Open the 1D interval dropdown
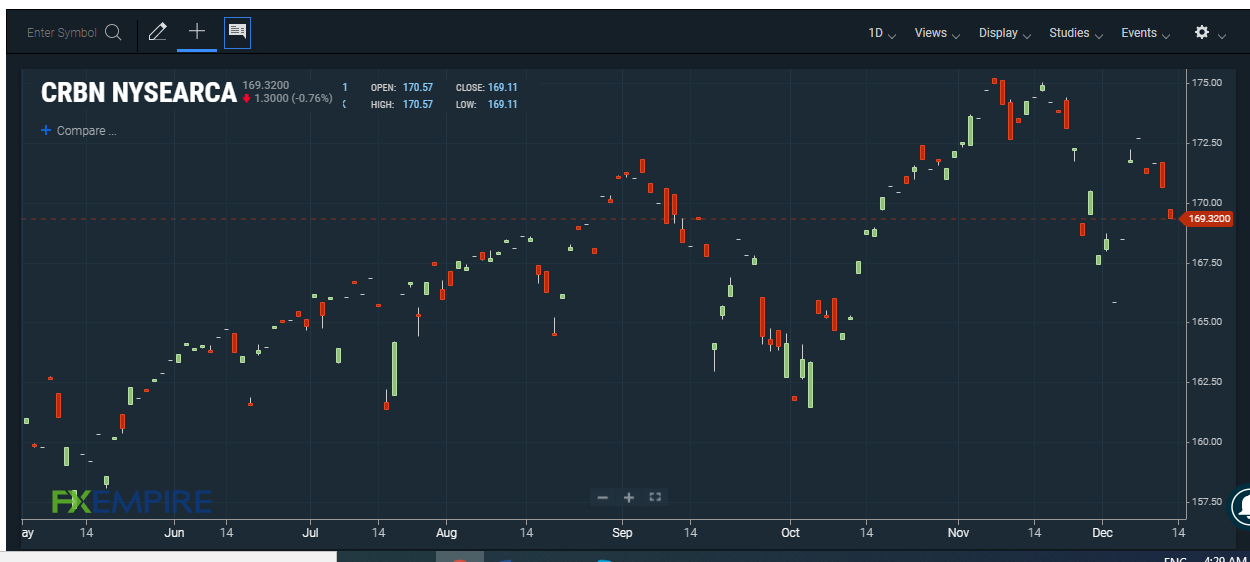Image resolution: width=1250 pixels, height=562 pixels. 881,33
